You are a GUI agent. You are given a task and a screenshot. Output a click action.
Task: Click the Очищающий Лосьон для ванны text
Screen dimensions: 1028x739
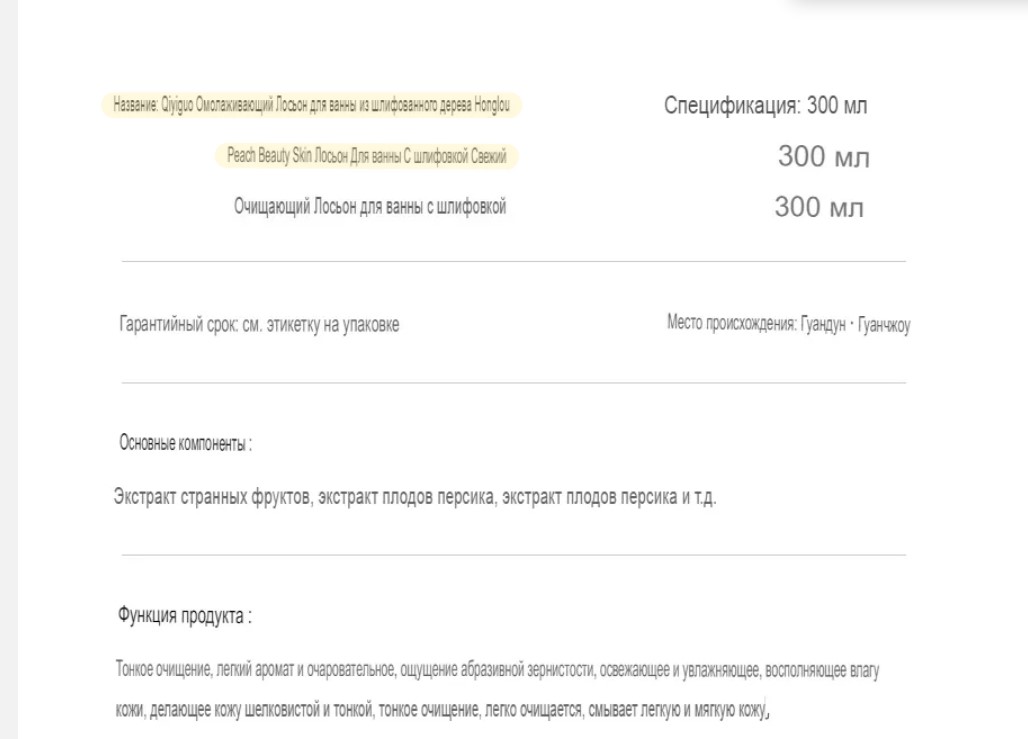[x=370, y=207]
